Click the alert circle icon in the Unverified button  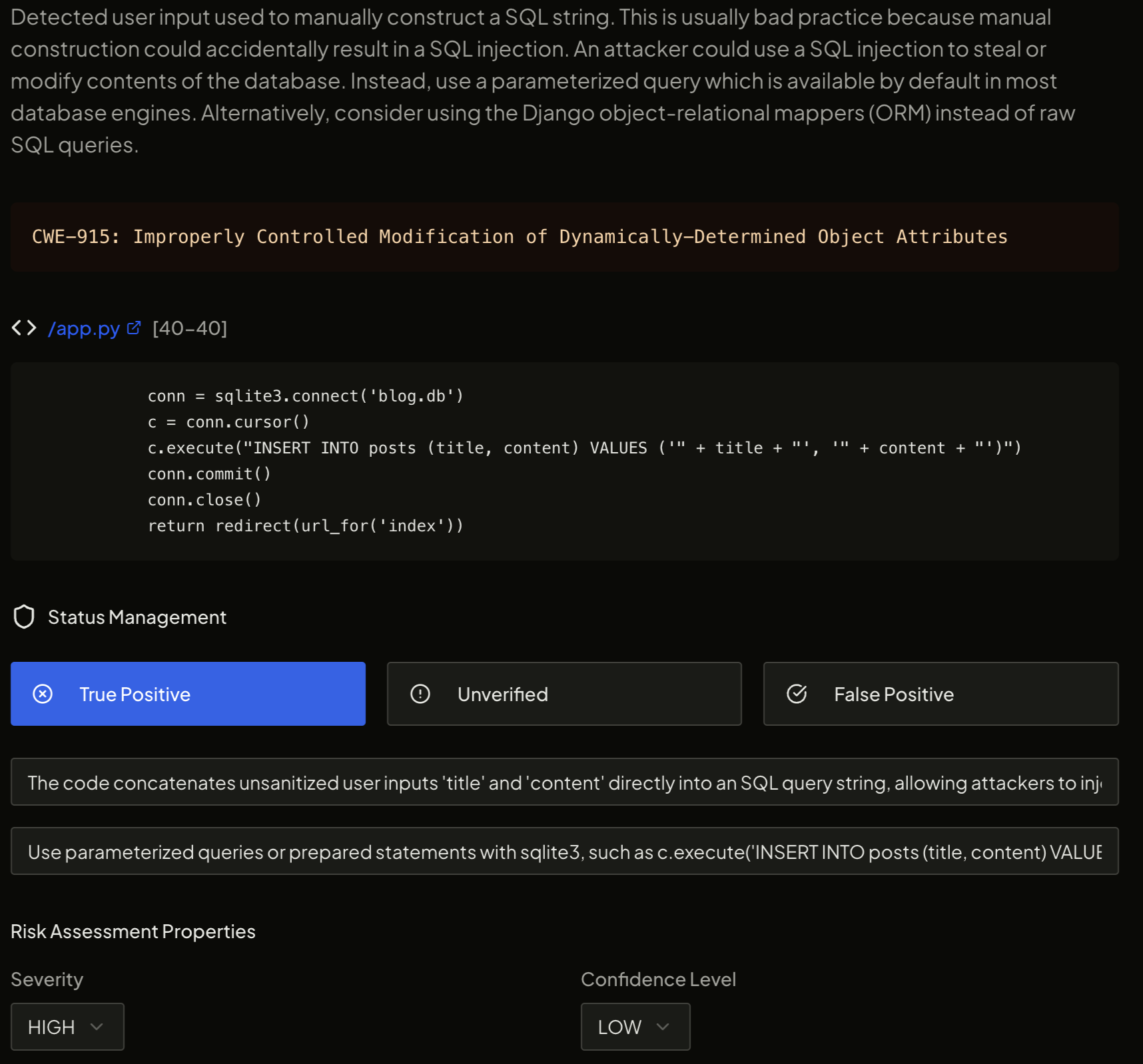tap(420, 694)
